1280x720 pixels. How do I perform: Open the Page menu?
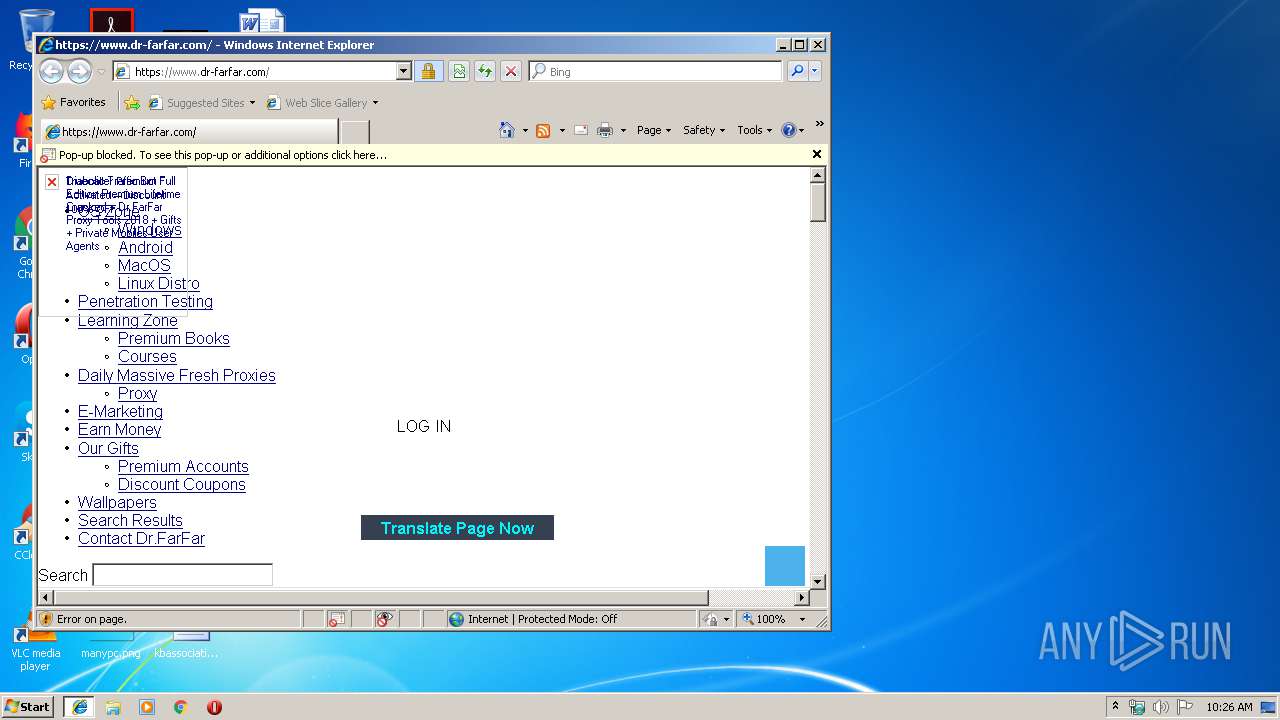654,130
